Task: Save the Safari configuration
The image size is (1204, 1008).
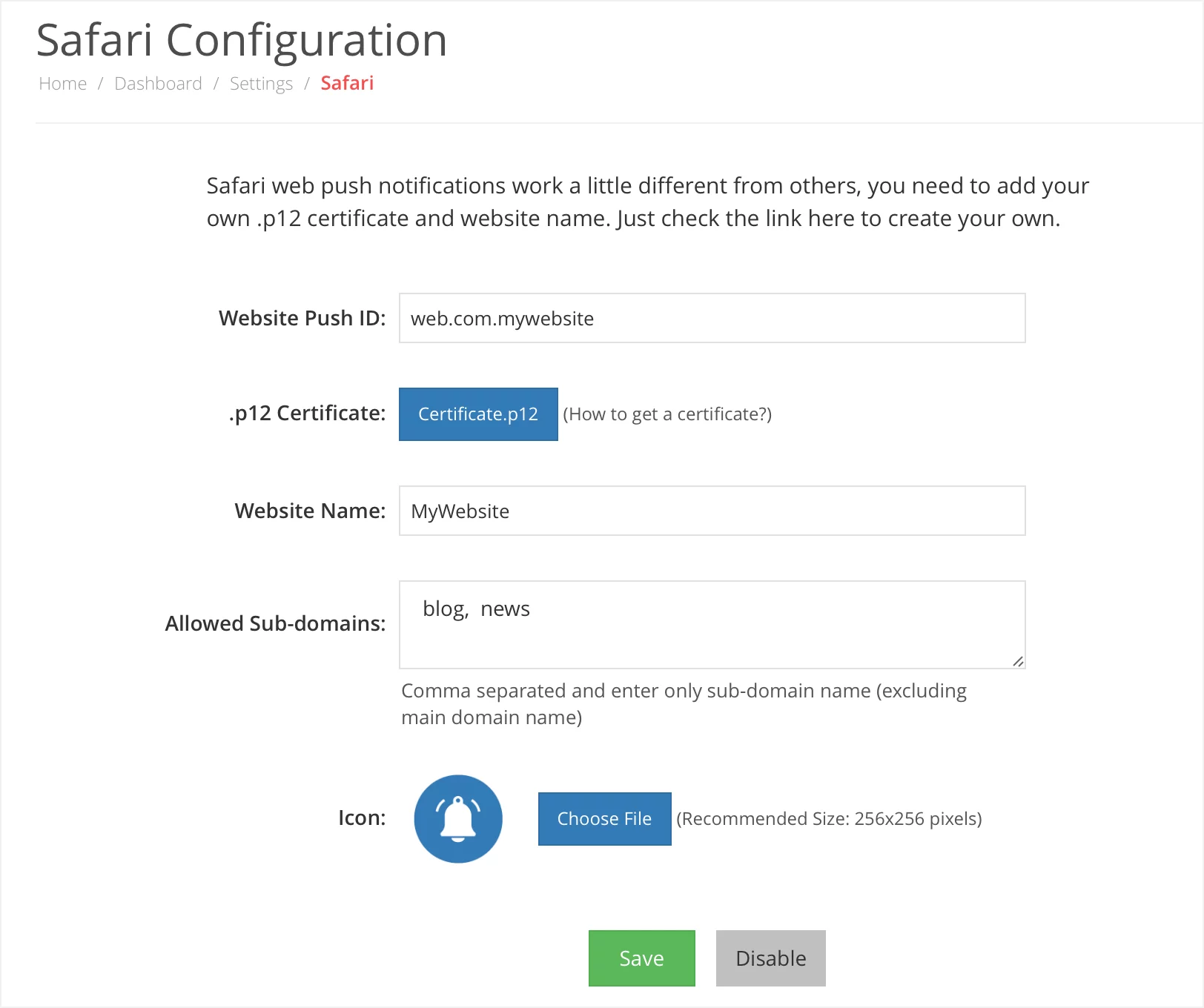Action: (x=642, y=958)
